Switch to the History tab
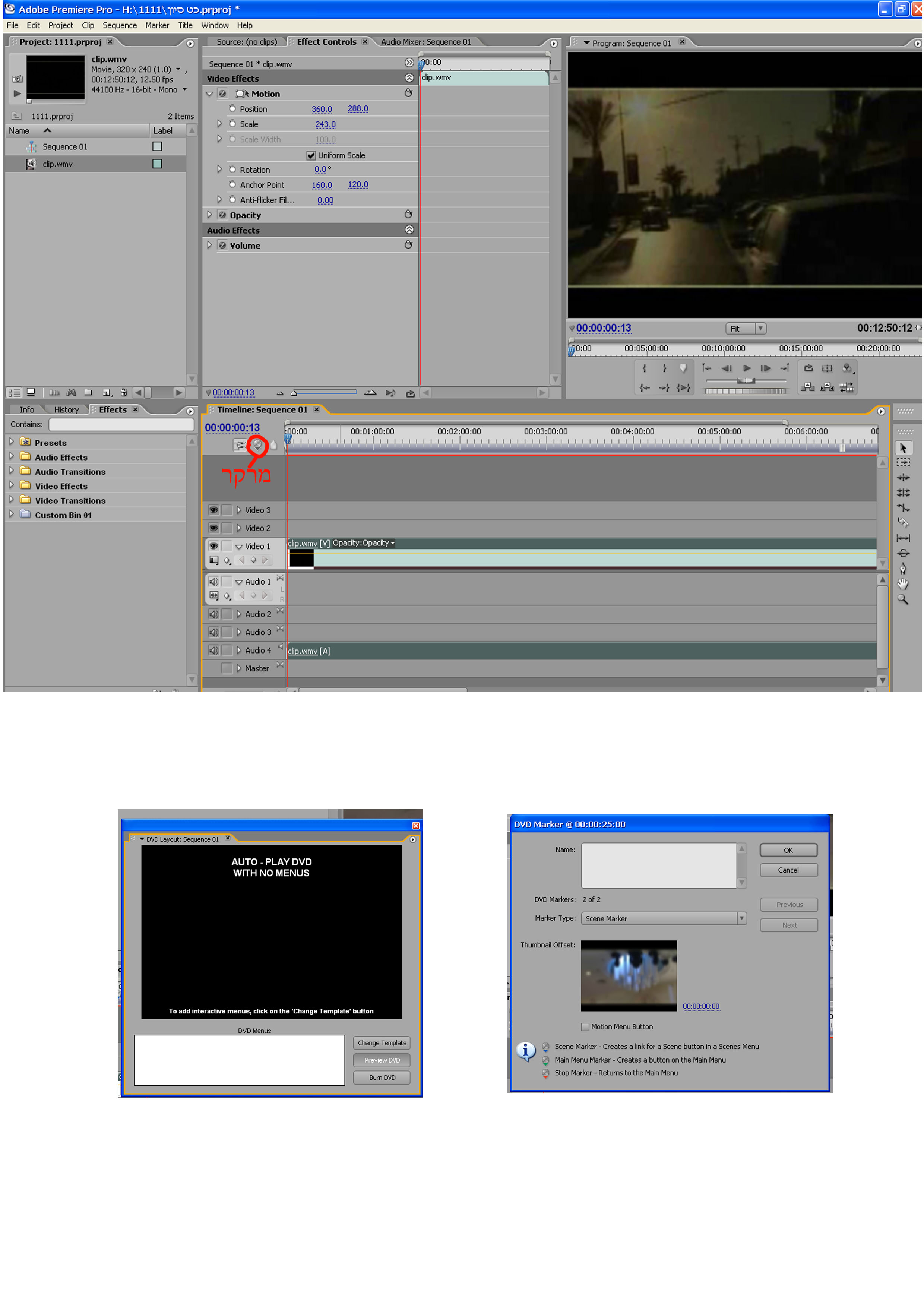Image resolution: width=924 pixels, height=1307 pixels. (x=66, y=410)
